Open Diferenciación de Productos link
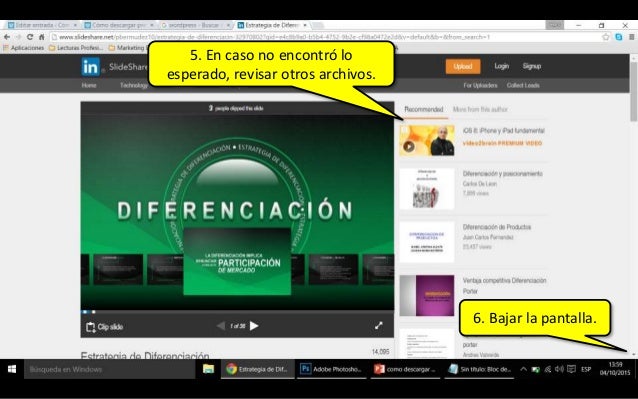638x399 pixels. click(497, 227)
